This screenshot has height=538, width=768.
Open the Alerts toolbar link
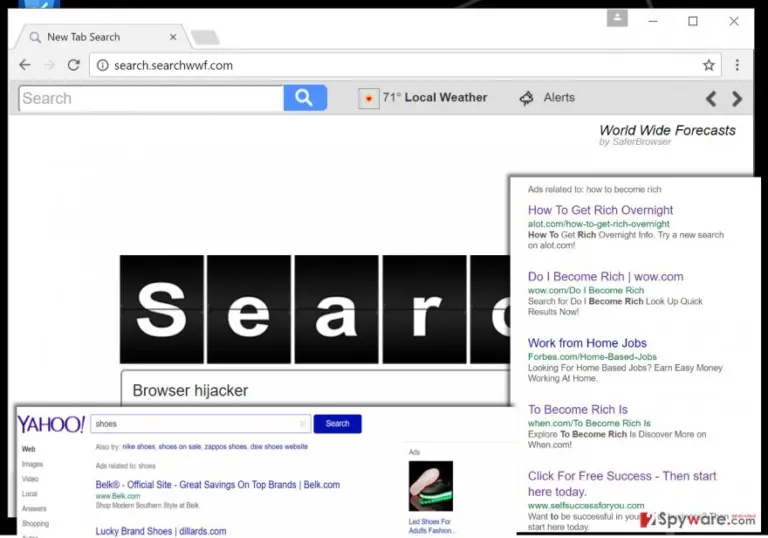click(559, 98)
